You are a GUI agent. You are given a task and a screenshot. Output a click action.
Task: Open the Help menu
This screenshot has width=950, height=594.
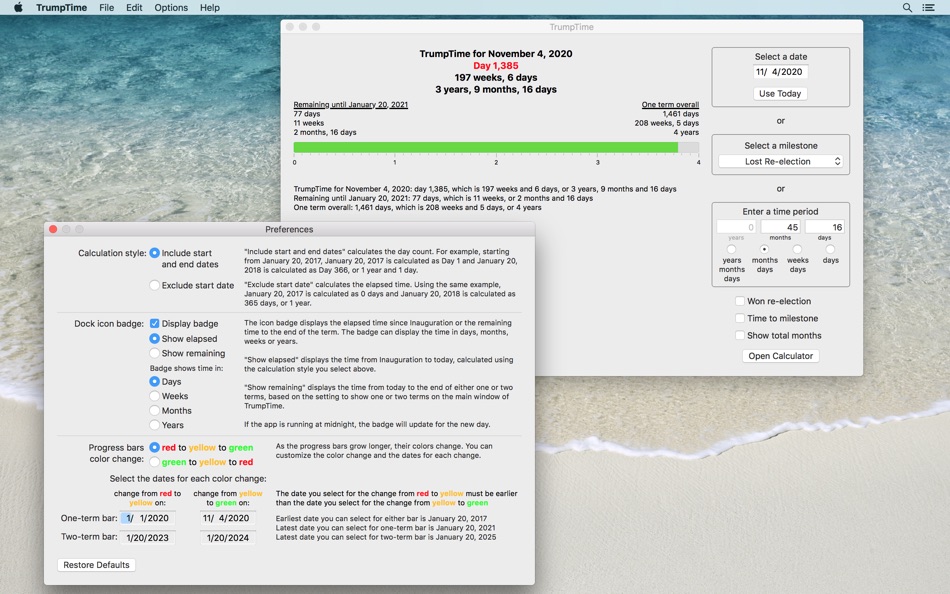pyautogui.click(x=210, y=7)
